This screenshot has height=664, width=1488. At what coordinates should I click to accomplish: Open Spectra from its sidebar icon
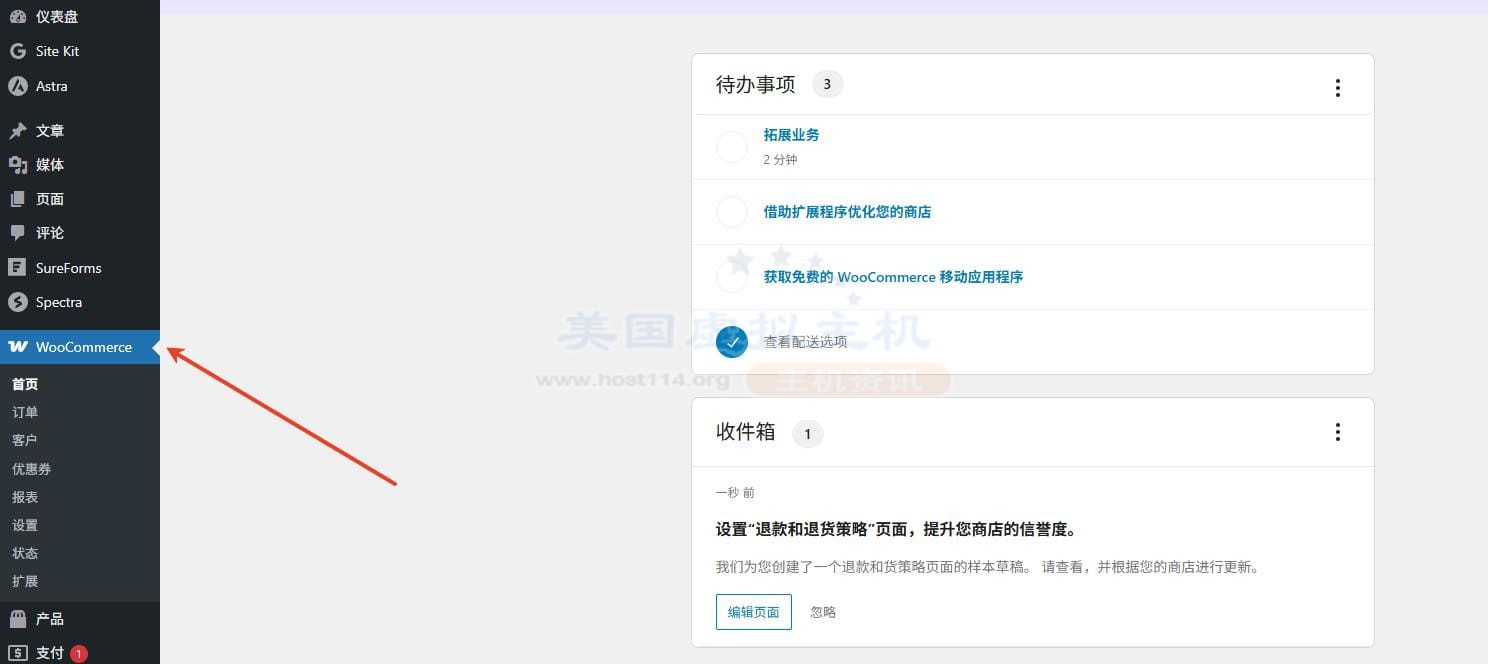(x=16, y=302)
